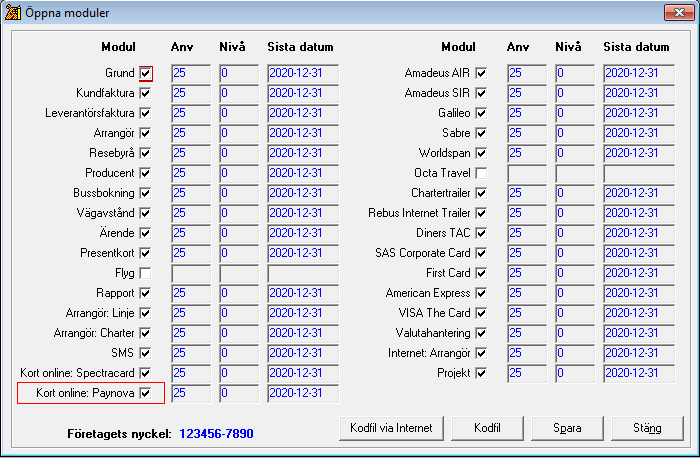Viewport: 700px width, 458px height.
Task: Click the Anv field for Rebus Internet Trailer
Action: 527,213
